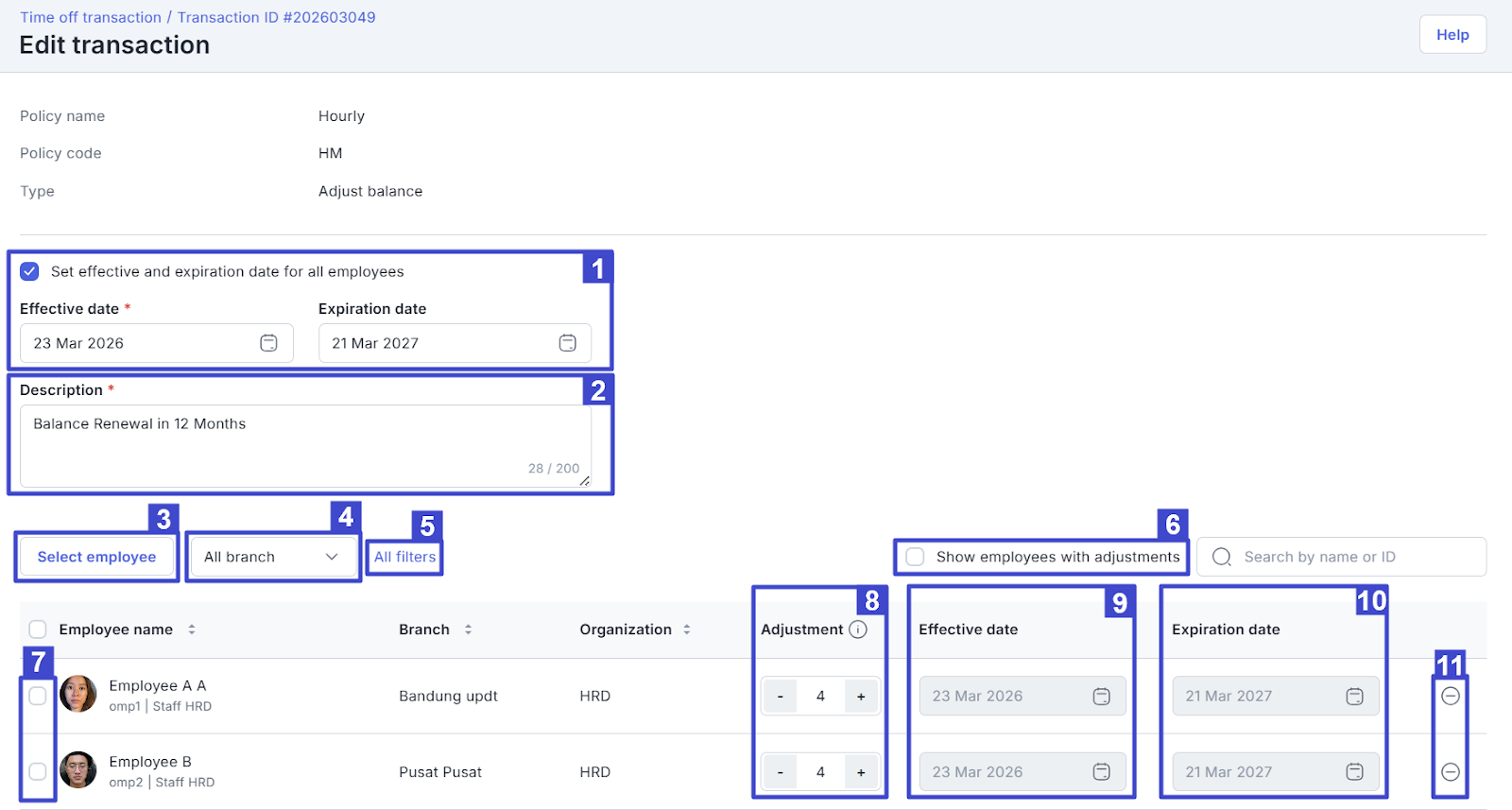
Task: Click the Adjustment info icon
Action: (x=858, y=629)
